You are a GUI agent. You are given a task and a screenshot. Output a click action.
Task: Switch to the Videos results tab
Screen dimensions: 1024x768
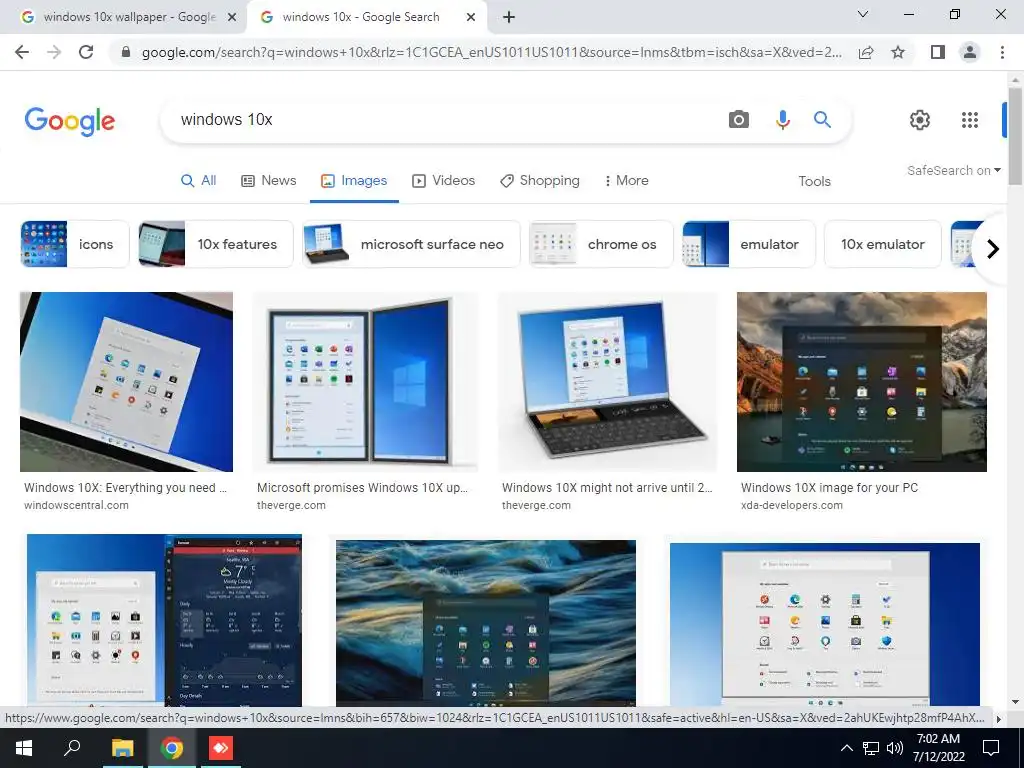point(443,181)
